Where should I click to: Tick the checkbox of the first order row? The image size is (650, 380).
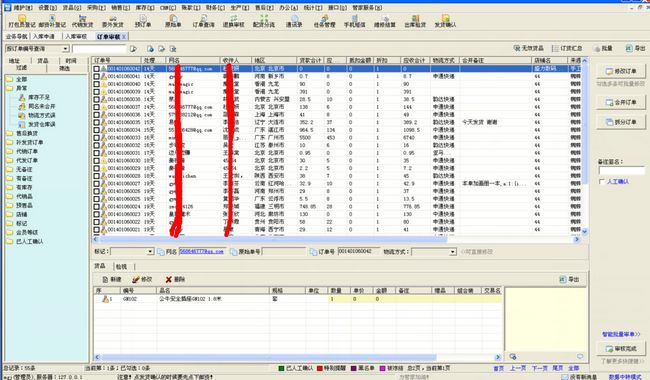pos(96,69)
